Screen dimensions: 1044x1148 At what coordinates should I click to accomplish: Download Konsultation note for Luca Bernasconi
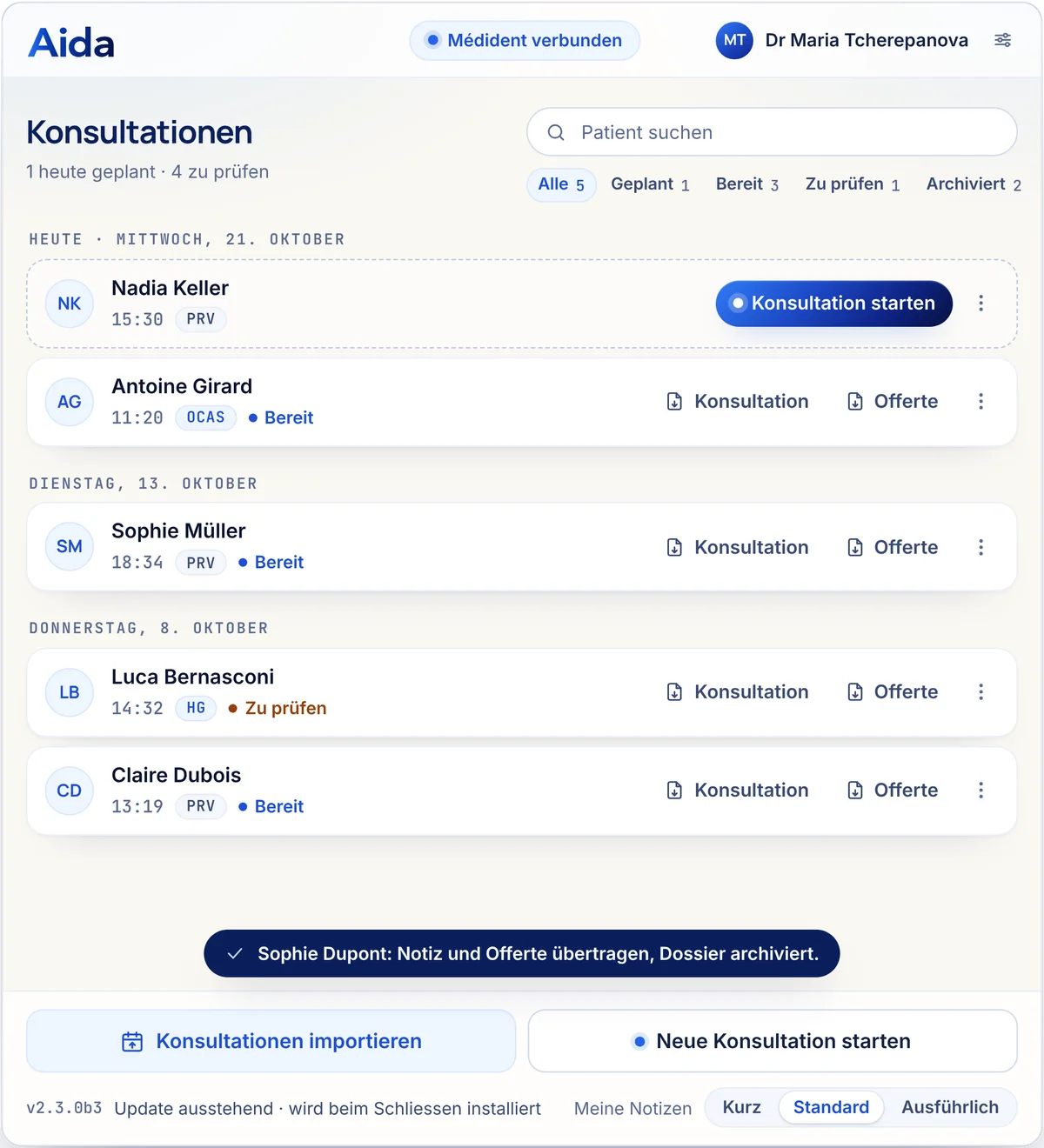(738, 692)
